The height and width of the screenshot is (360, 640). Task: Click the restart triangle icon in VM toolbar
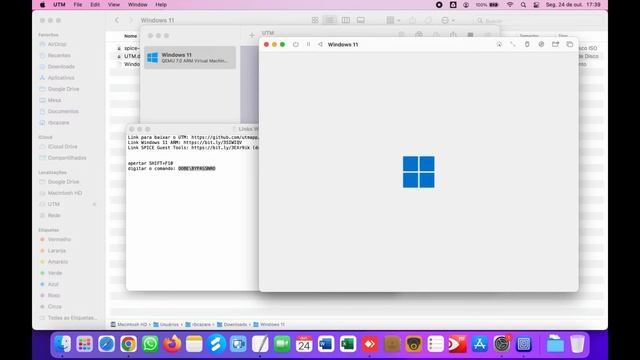pos(320,44)
